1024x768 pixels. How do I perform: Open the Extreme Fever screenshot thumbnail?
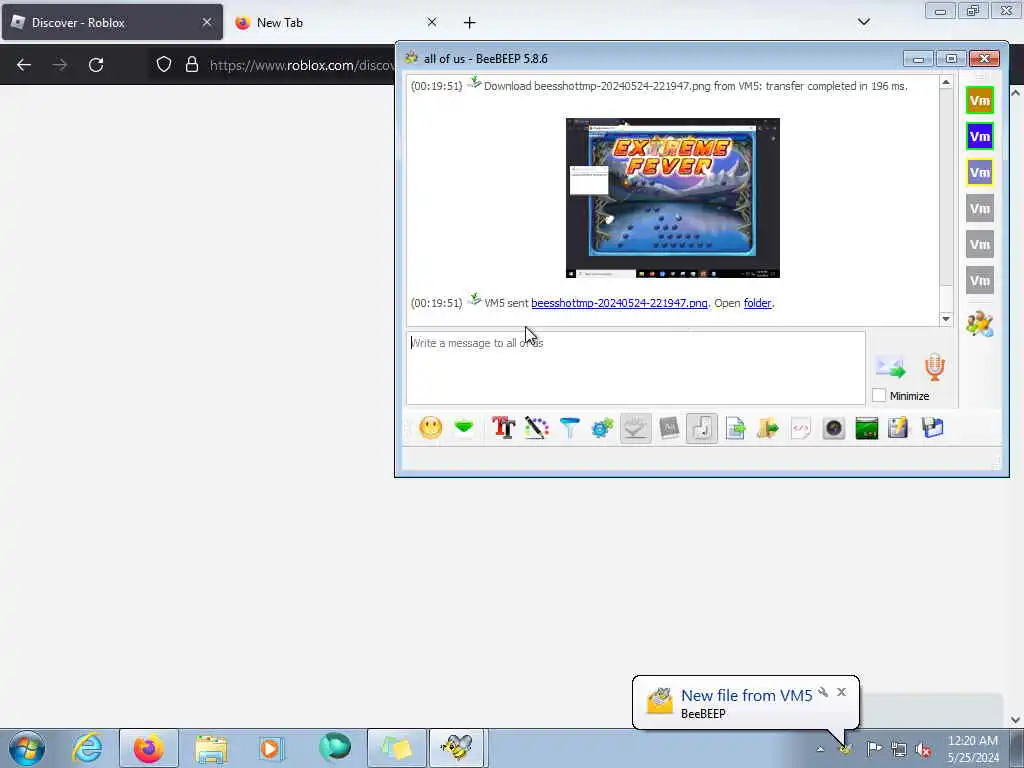point(673,198)
